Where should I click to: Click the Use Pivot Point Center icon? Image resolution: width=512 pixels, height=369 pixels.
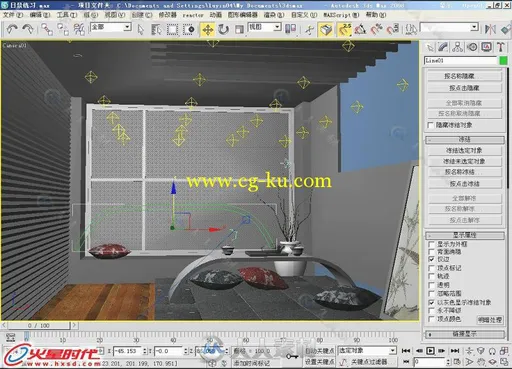(290, 29)
